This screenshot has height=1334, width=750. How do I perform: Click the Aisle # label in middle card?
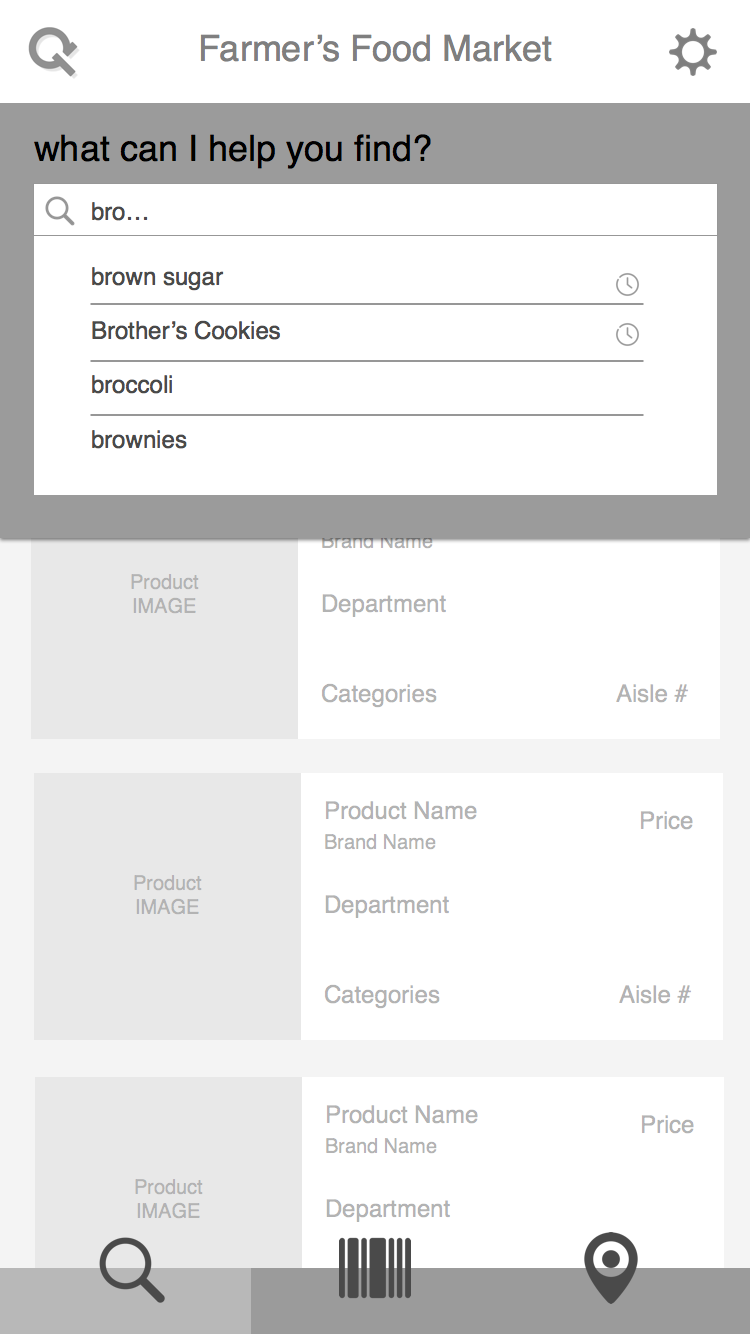tap(655, 995)
